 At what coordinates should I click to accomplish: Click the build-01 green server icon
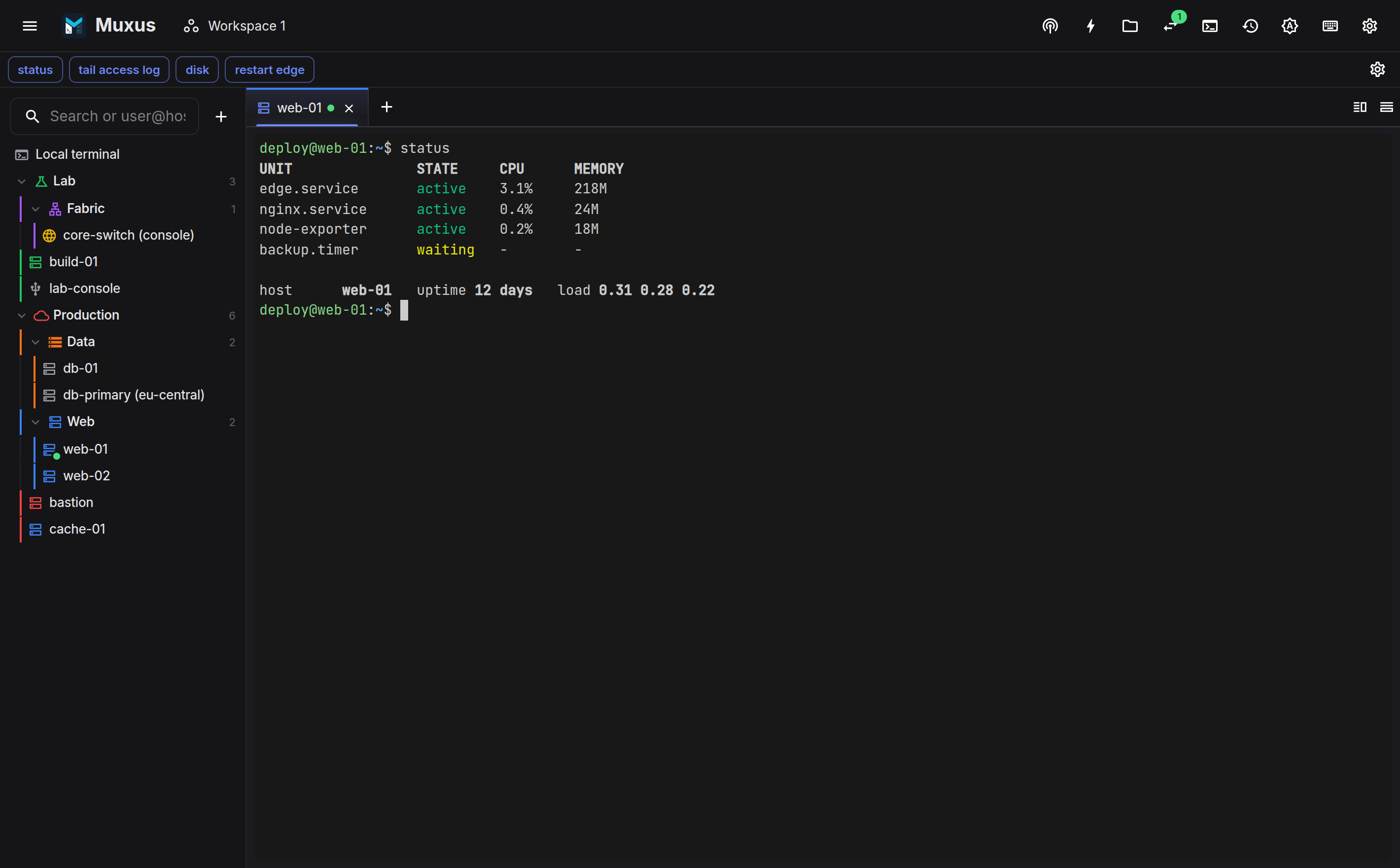[35, 262]
